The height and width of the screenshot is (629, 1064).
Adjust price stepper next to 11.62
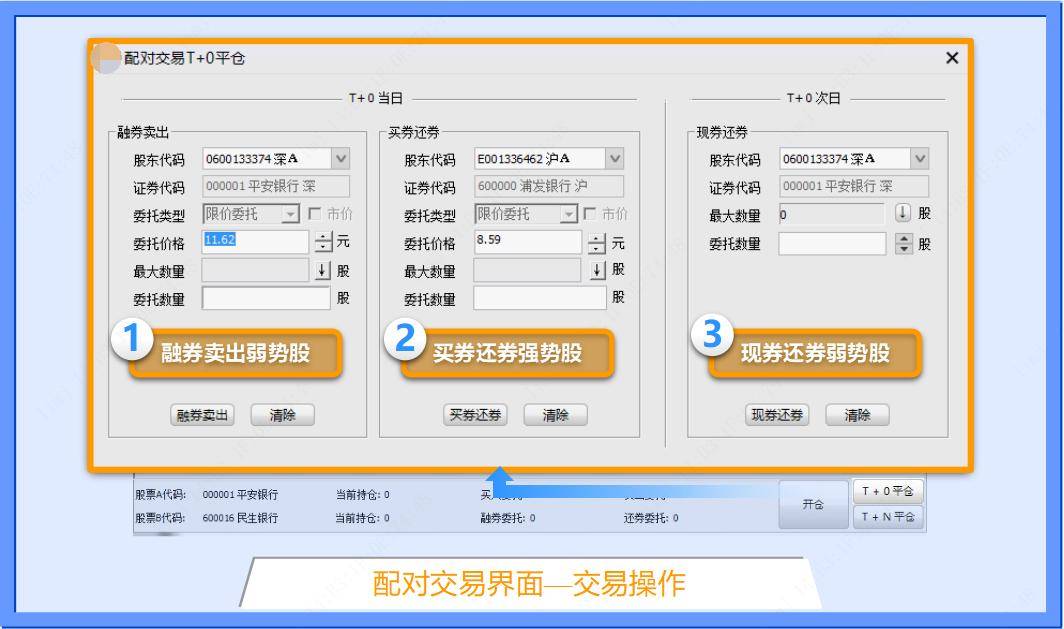[324, 242]
